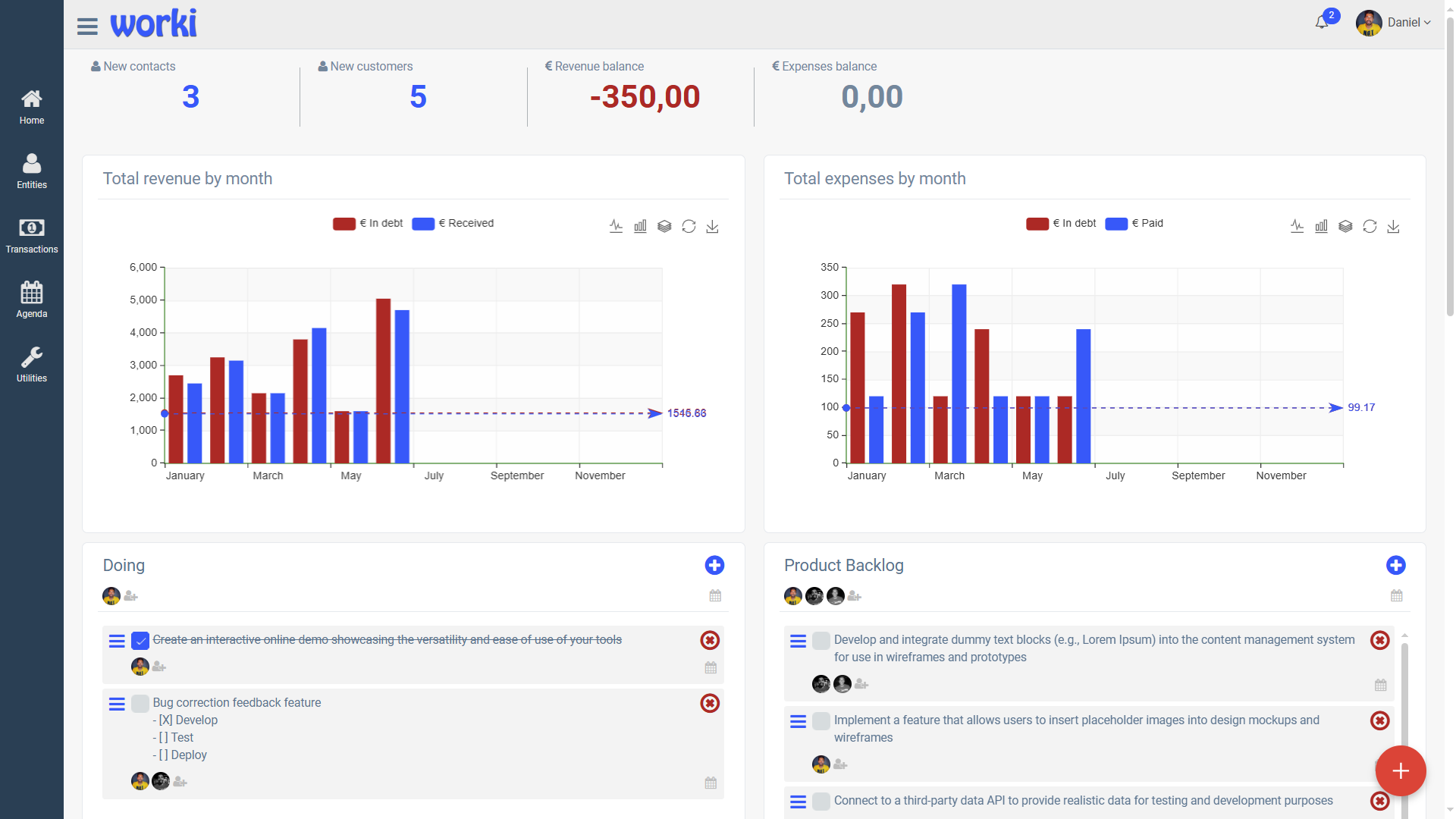Restore the revenue chart
The image size is (1456, 819).
tap(689, 226)
